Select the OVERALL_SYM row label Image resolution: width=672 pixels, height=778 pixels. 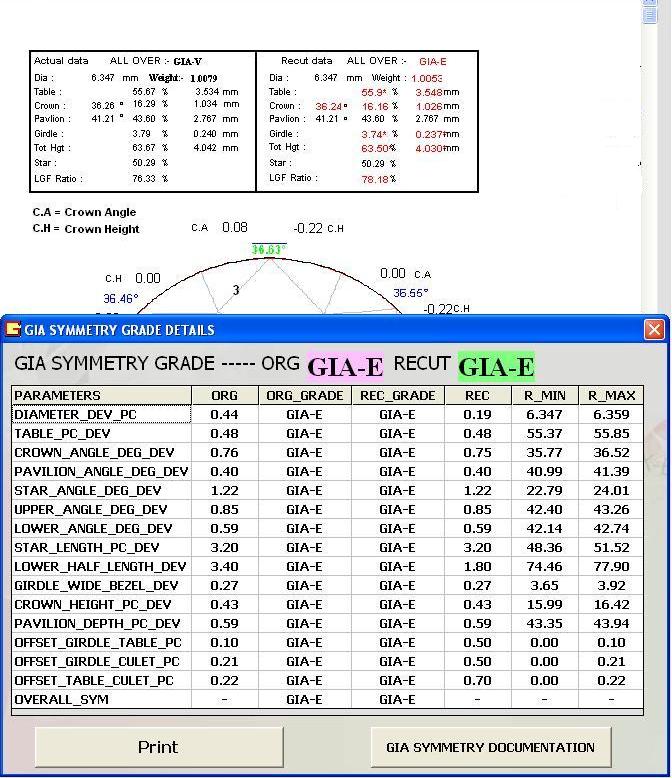[101, 700]
